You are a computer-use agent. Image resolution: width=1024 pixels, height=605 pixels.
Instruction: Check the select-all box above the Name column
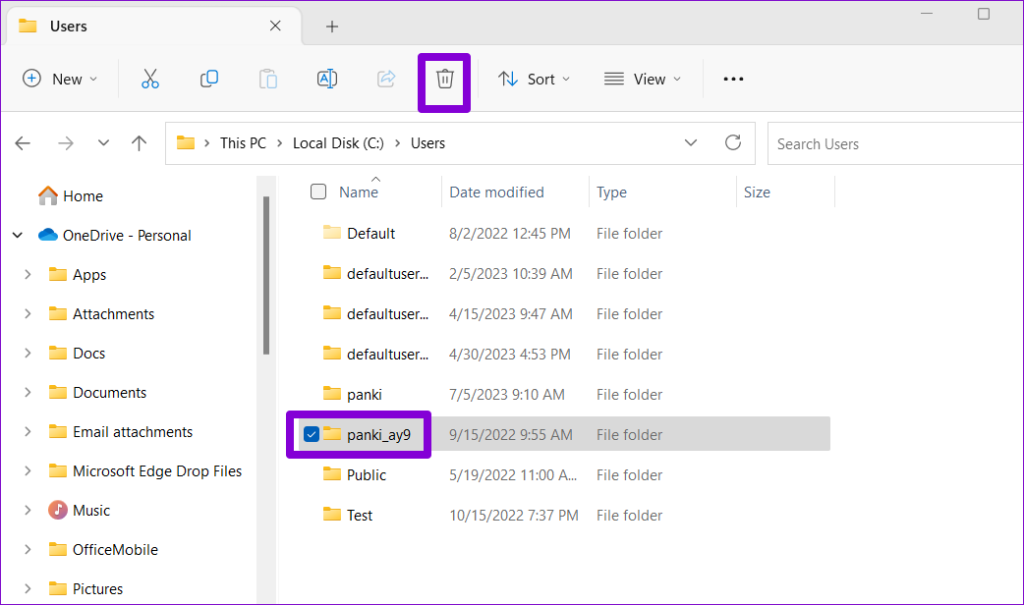coord(317,191)
